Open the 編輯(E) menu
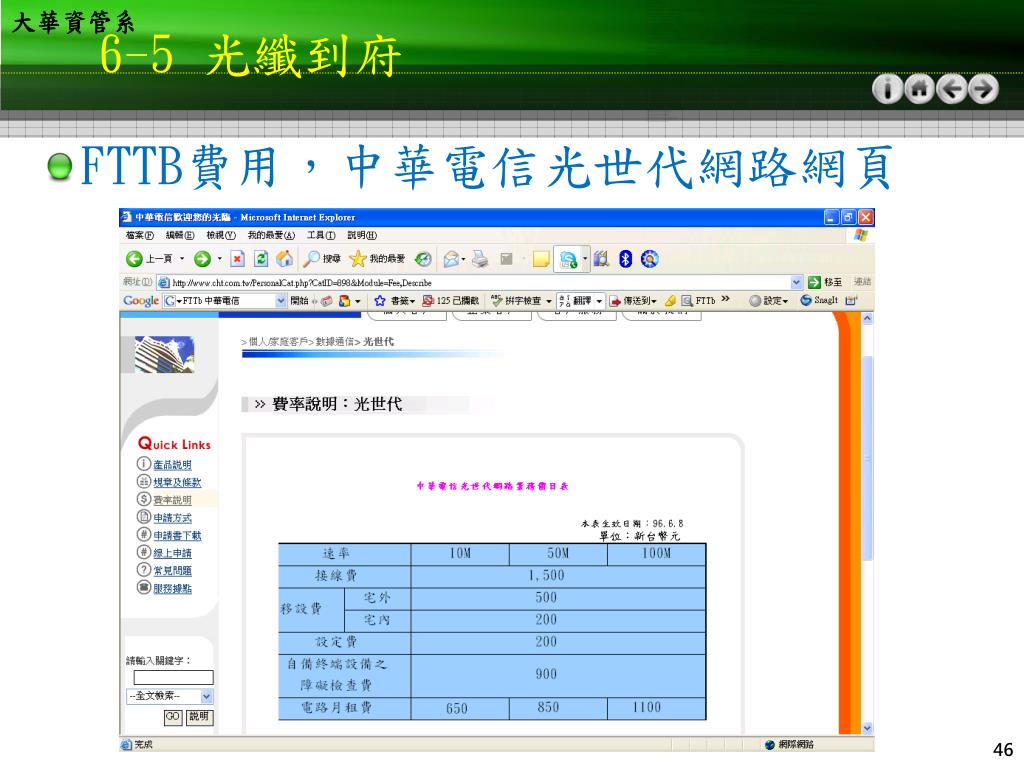This screenshot has width=1024, height=768. point(180,235)
